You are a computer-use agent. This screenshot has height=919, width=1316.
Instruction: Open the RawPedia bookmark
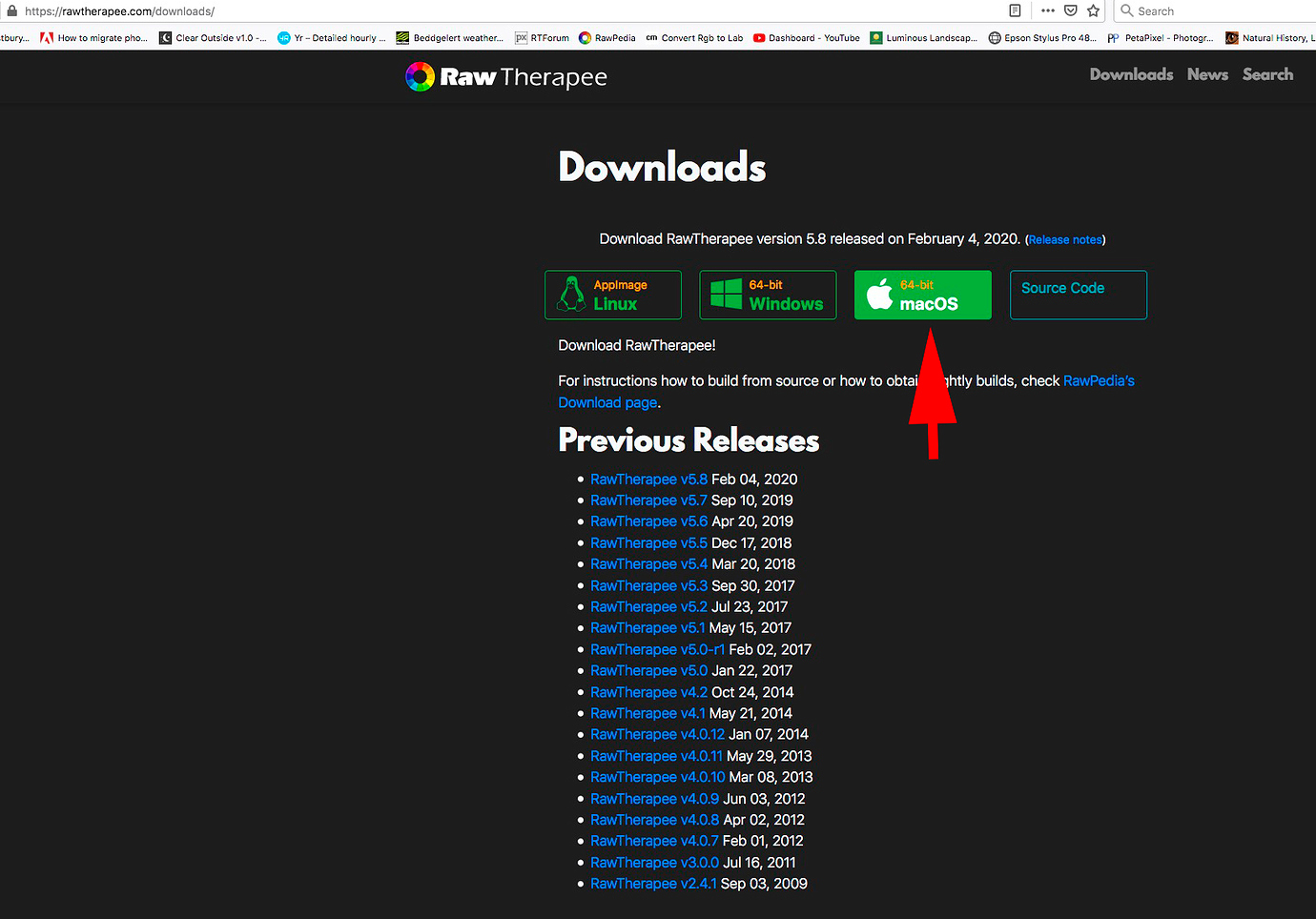(x=607, y=38)
